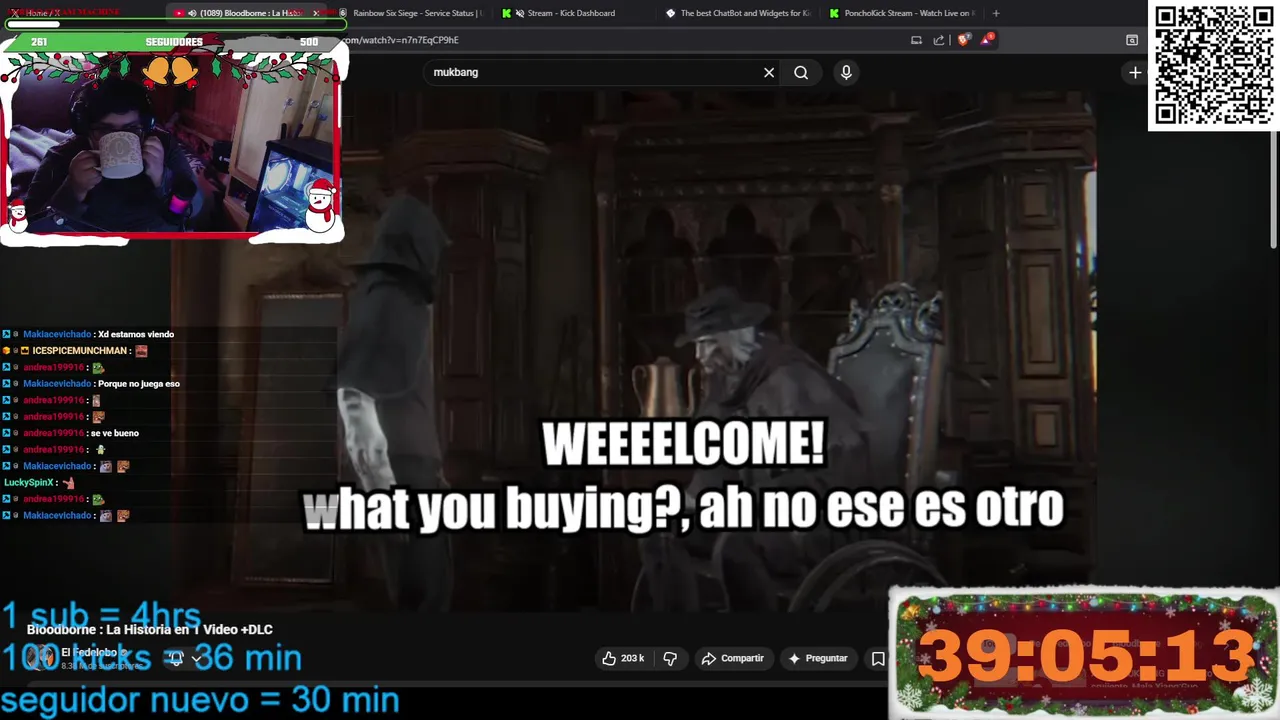Switch to PonchoKick Stream tab
Image resolution: width=1280 pixels, height=720 pixels.
[902, 13]
